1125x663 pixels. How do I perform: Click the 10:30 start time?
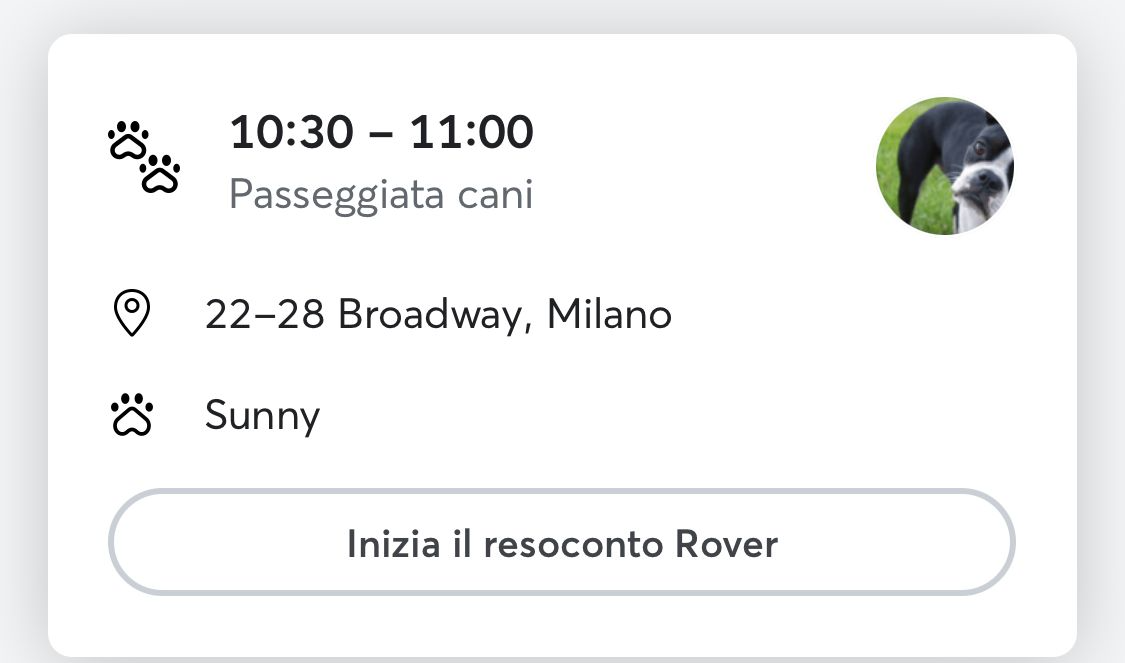tap(291, 132)
